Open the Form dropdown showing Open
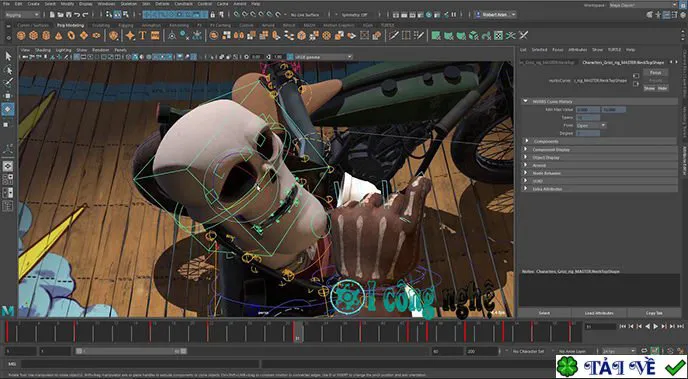688x379 pixels. click(x=591, y=125)
